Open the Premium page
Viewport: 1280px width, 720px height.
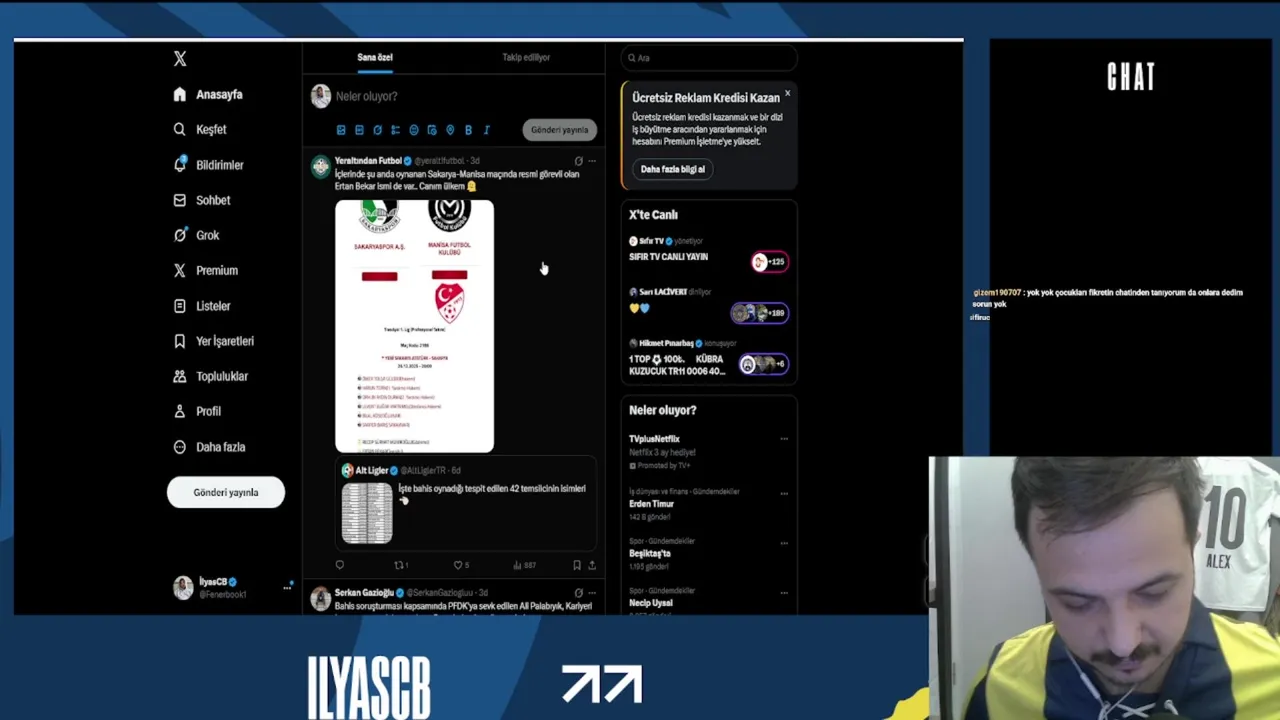(x=205, y=270)
